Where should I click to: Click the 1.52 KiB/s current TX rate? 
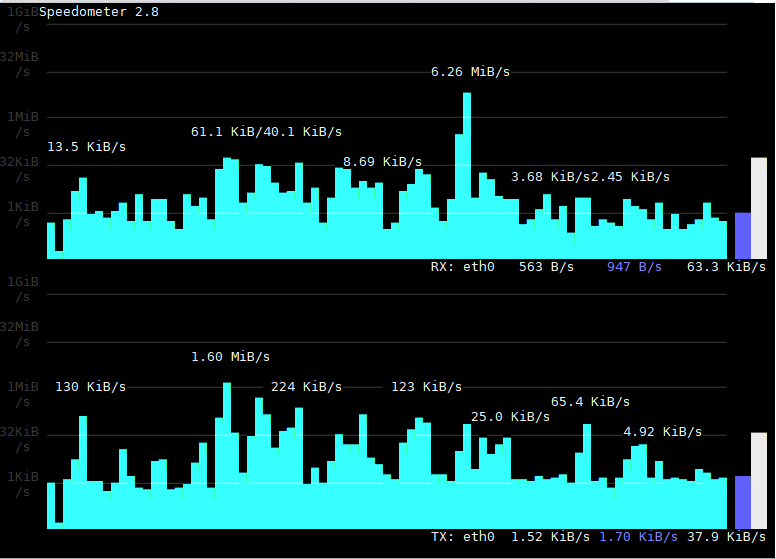click(x=550, y=537)
